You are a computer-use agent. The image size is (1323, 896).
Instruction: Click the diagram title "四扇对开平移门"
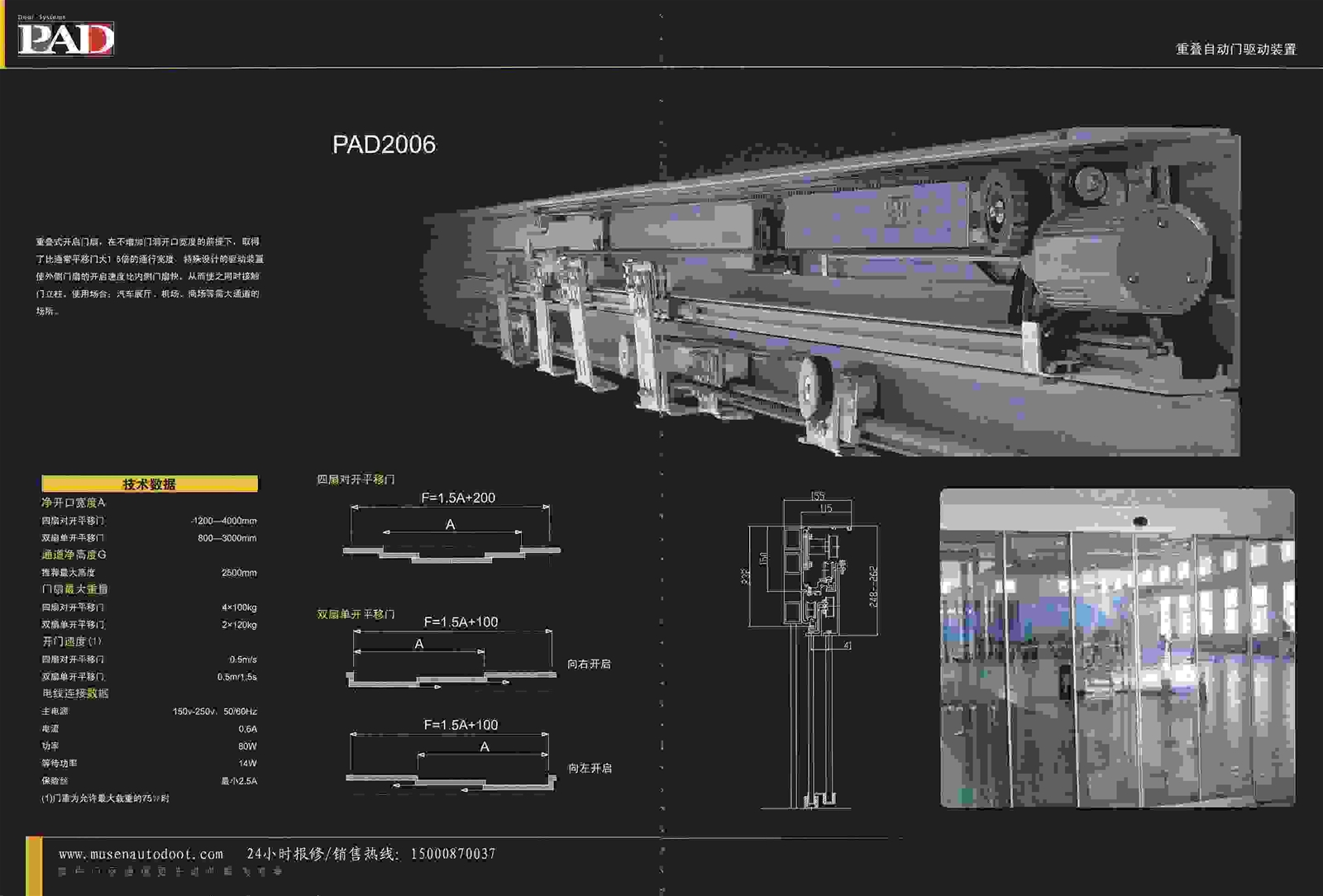356,479
